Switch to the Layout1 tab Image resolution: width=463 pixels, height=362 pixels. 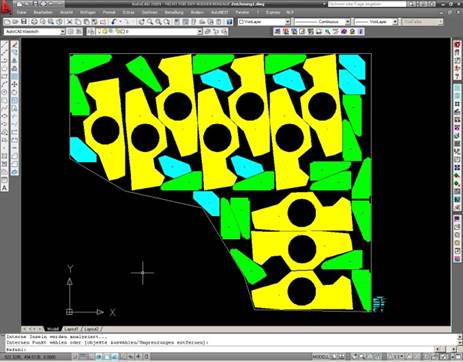pyautogui.click(x=71, y=329)
